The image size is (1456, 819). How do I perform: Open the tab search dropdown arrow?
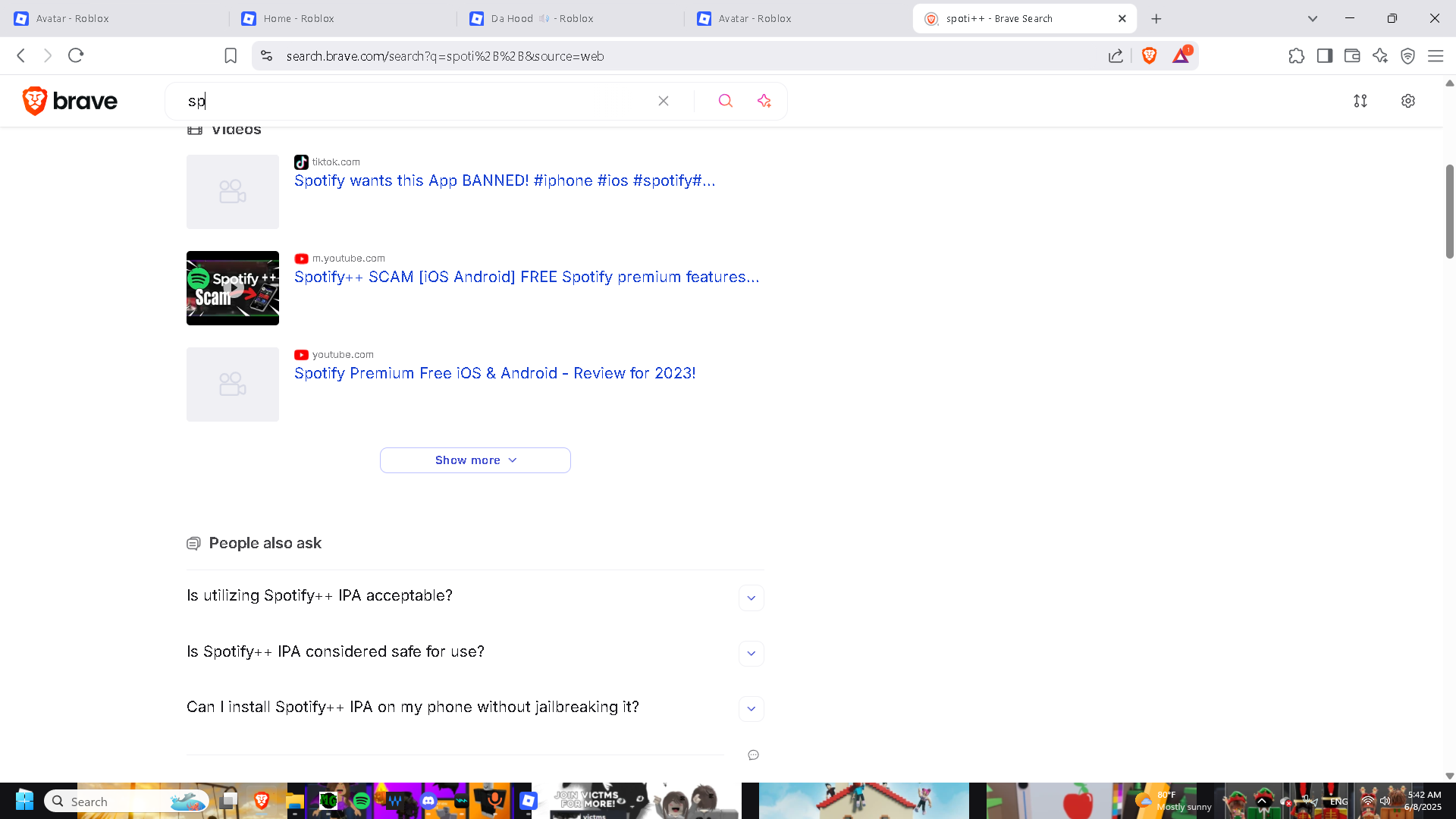1313,18
